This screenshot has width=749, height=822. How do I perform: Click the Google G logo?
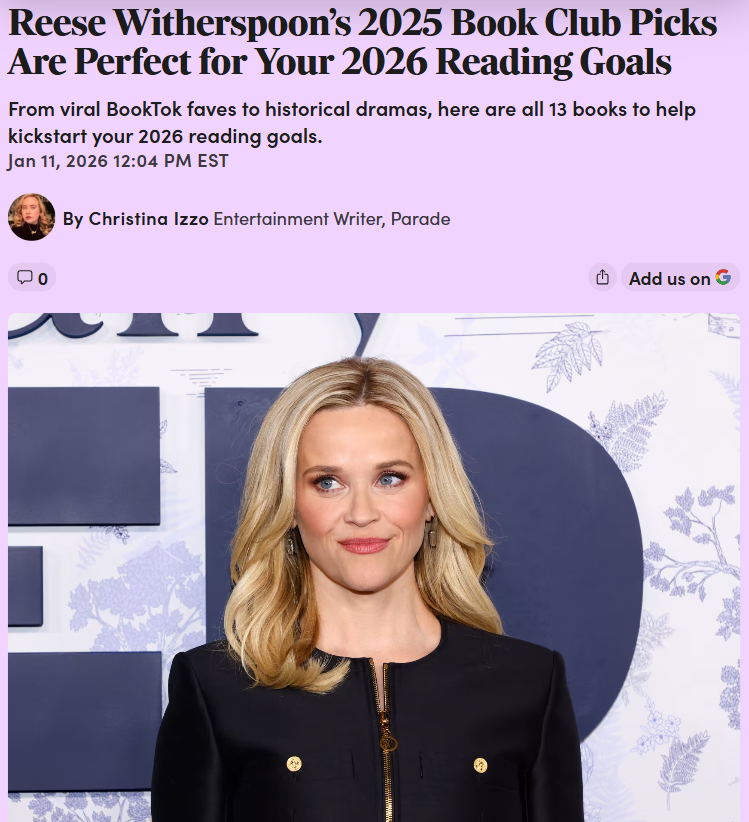(x=723, y=277)
